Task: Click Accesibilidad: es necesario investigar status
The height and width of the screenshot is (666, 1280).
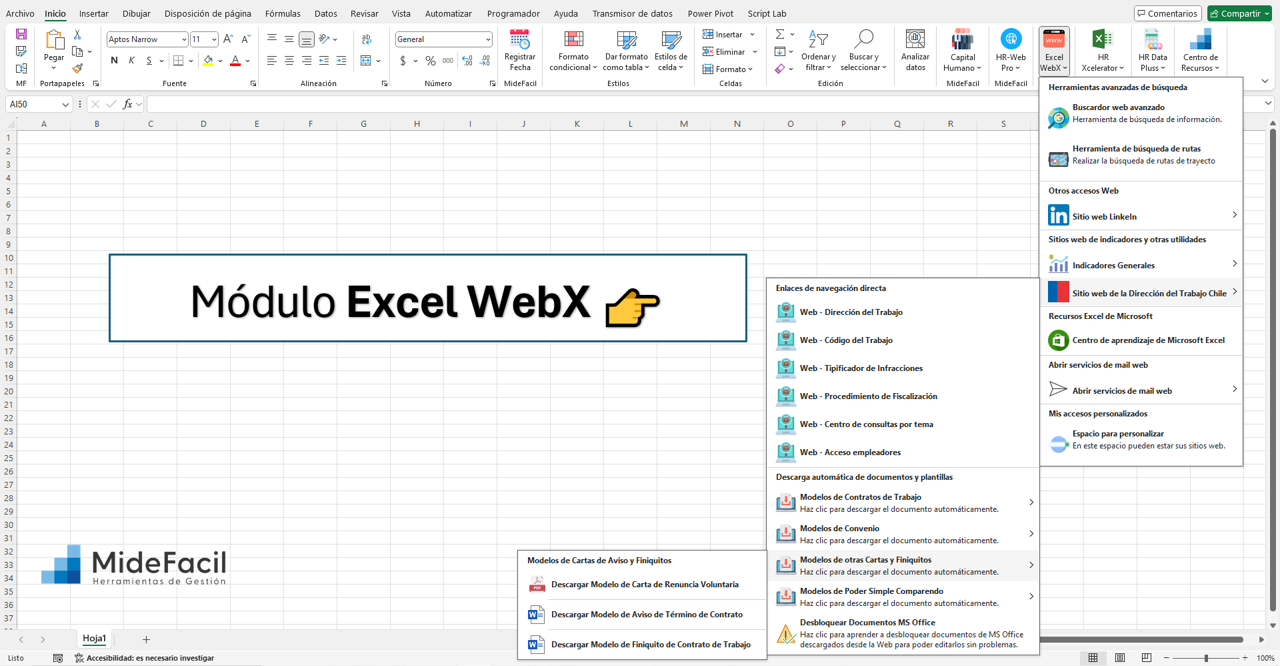Action: [143, 658]
